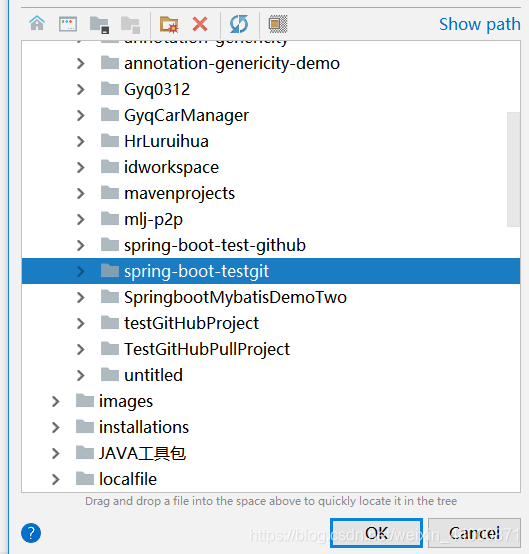Expand the testGitHubProject folder arrow
This screenshot has width=529, height=554.
(81, 323)
